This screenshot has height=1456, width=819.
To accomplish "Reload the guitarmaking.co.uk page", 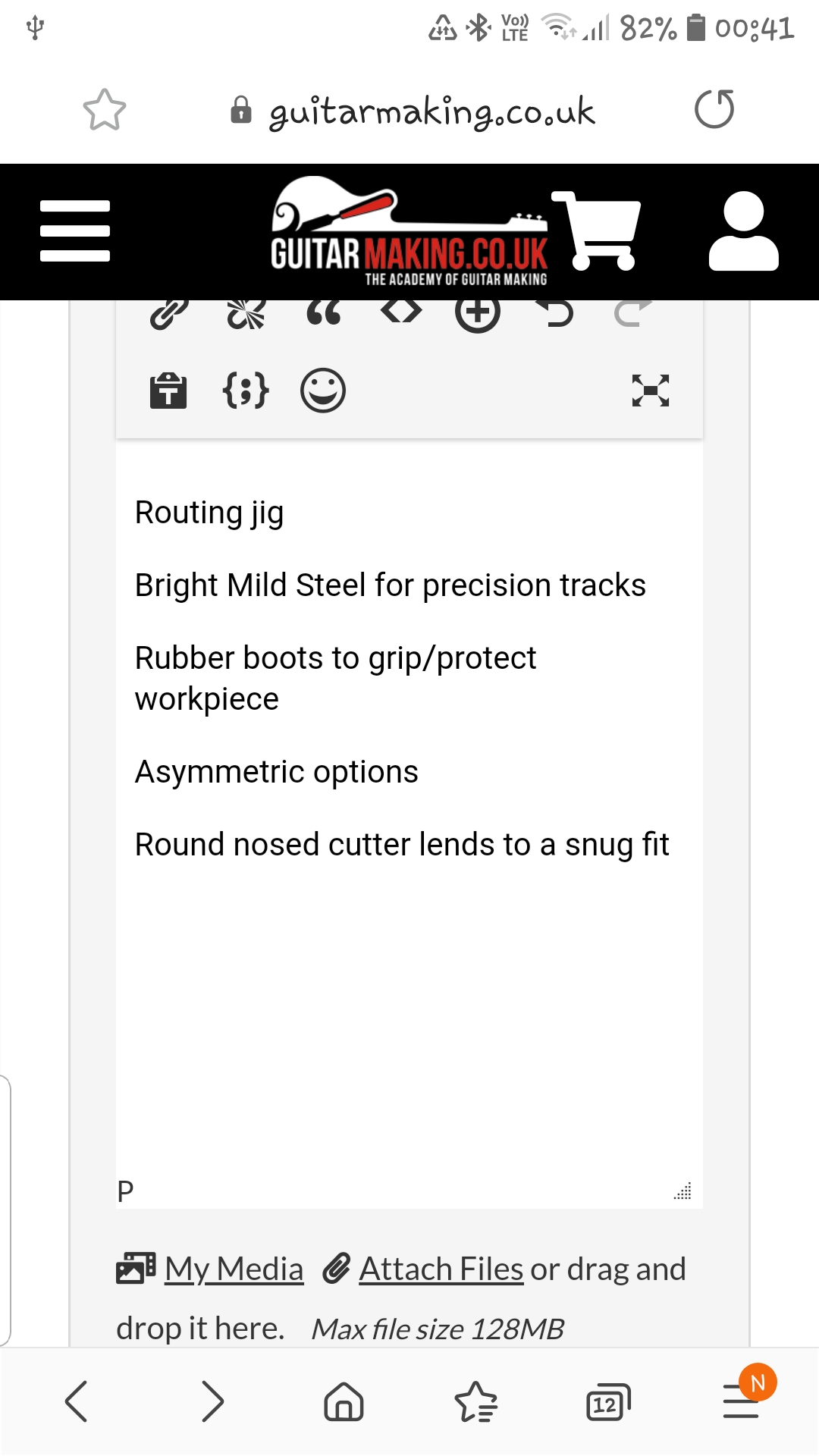I will (x=714, y=109).
